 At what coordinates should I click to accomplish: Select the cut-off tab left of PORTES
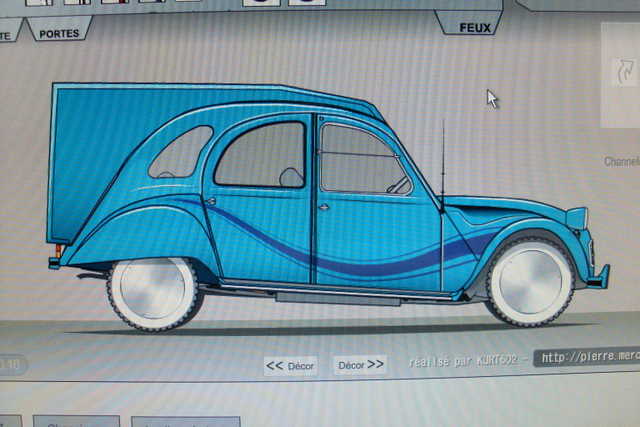pos(10,33)
